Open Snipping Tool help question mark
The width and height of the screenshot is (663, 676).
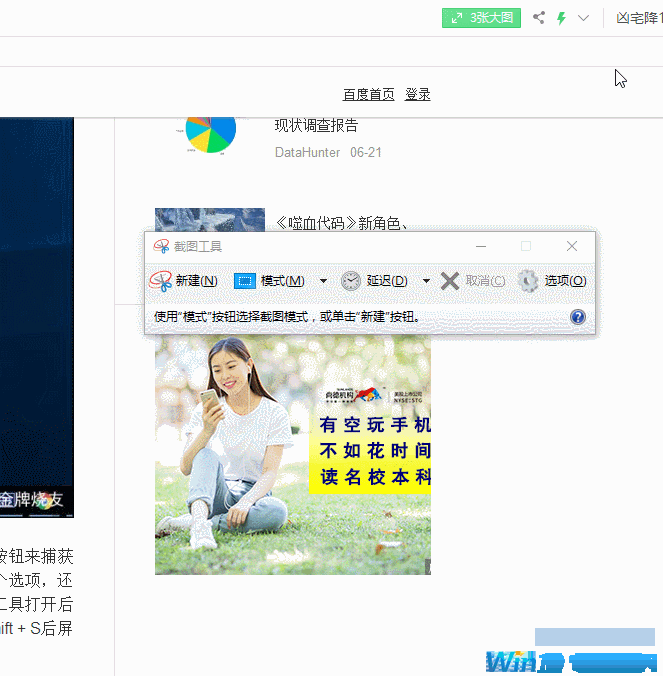tap(578, 317)
